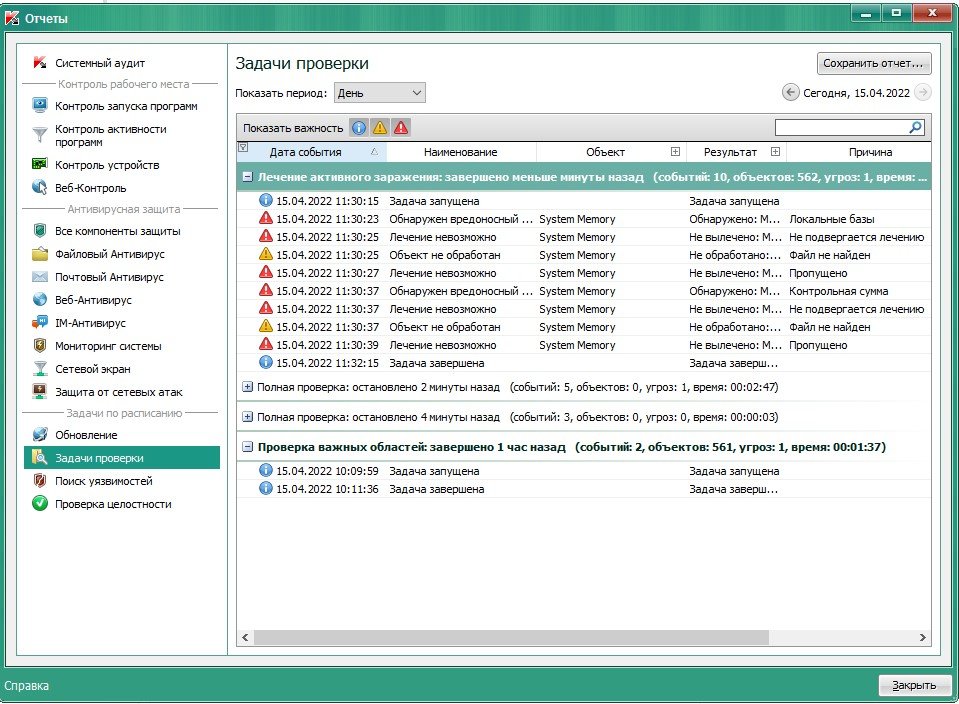
Task: Open the Почтовый Антивирус envelope icon
Action: pos(40,277)
